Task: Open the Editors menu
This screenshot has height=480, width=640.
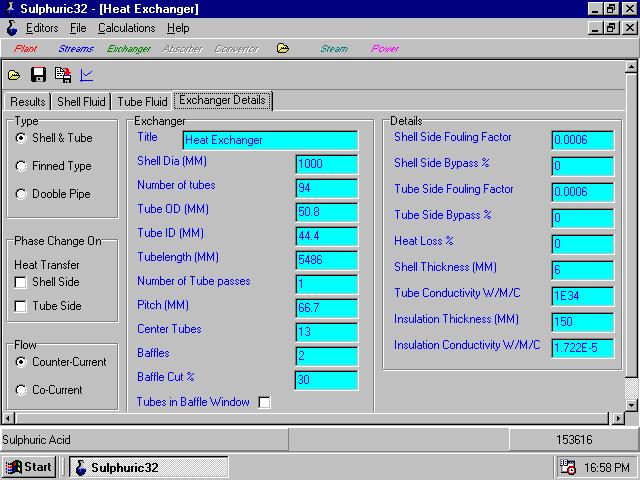Action: [42, 28]
